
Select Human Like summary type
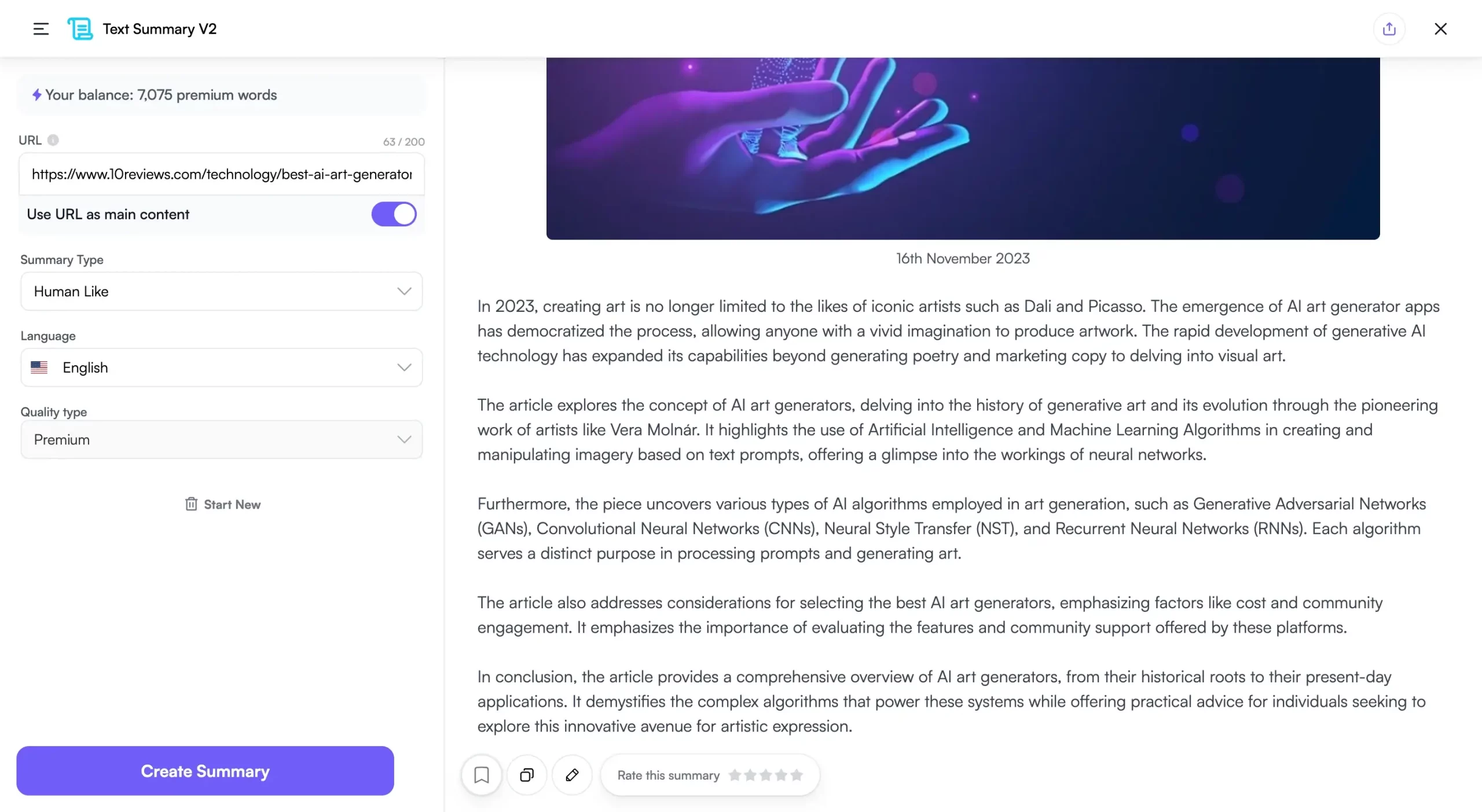pos(221,291)
